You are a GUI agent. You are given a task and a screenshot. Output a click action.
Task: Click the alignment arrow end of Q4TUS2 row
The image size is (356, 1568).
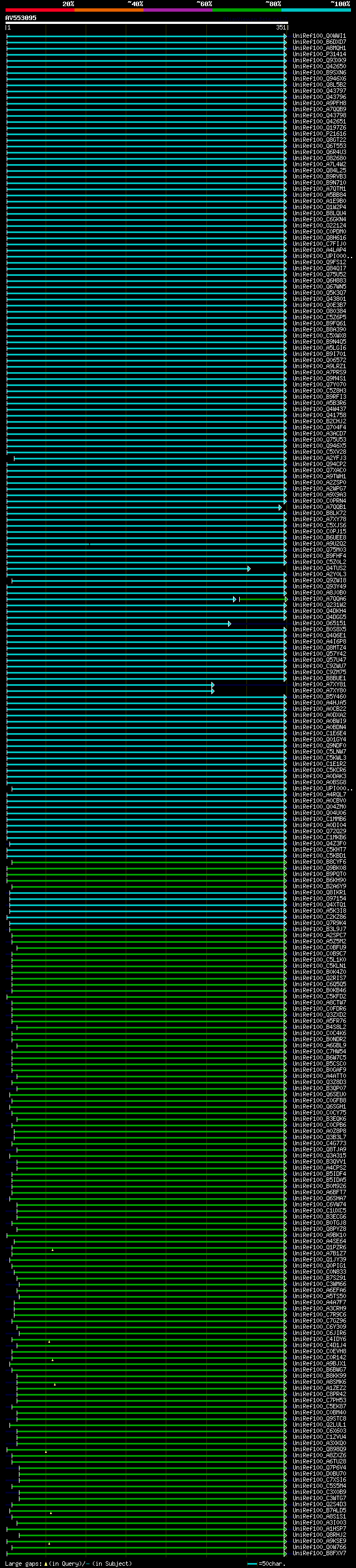[x=249, y=568]
